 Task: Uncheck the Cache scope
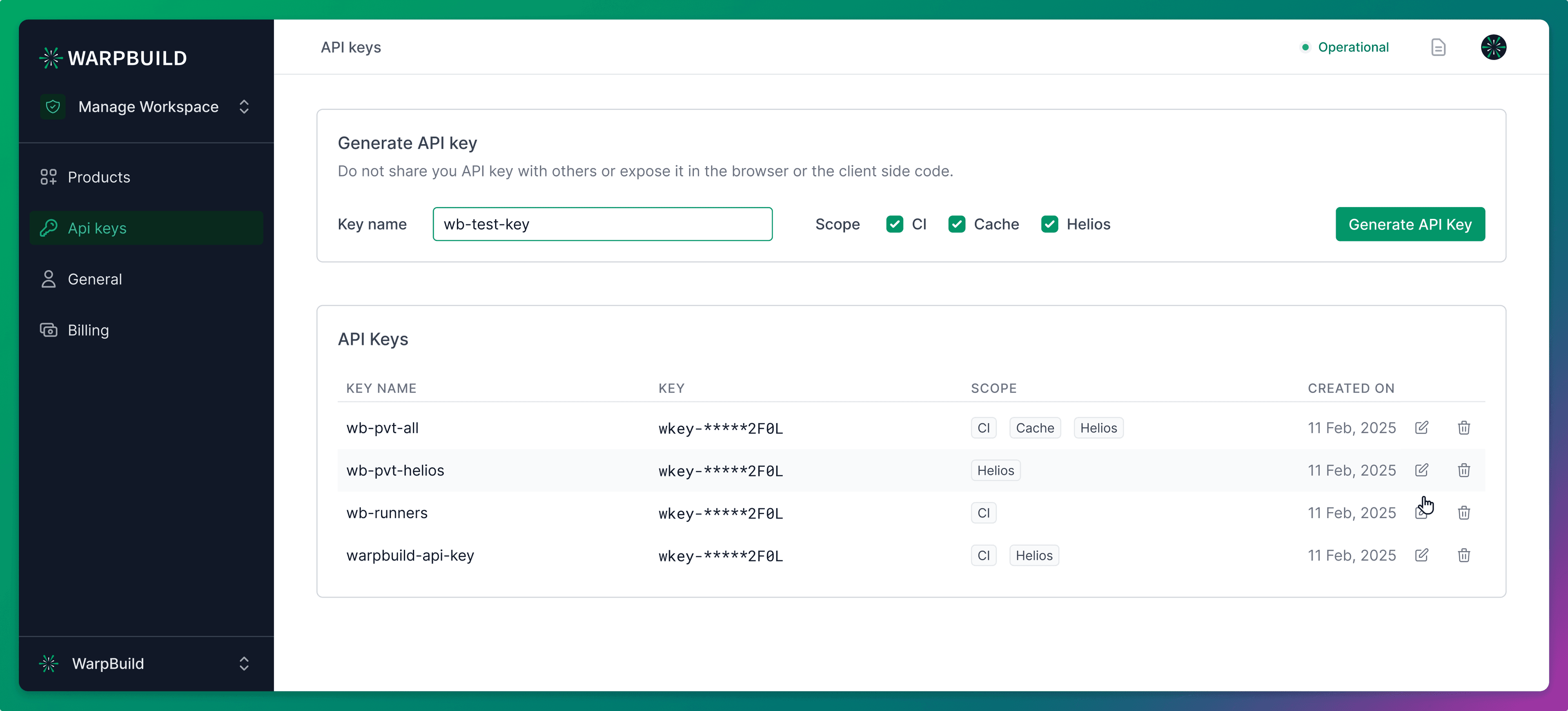coord(957,224)
